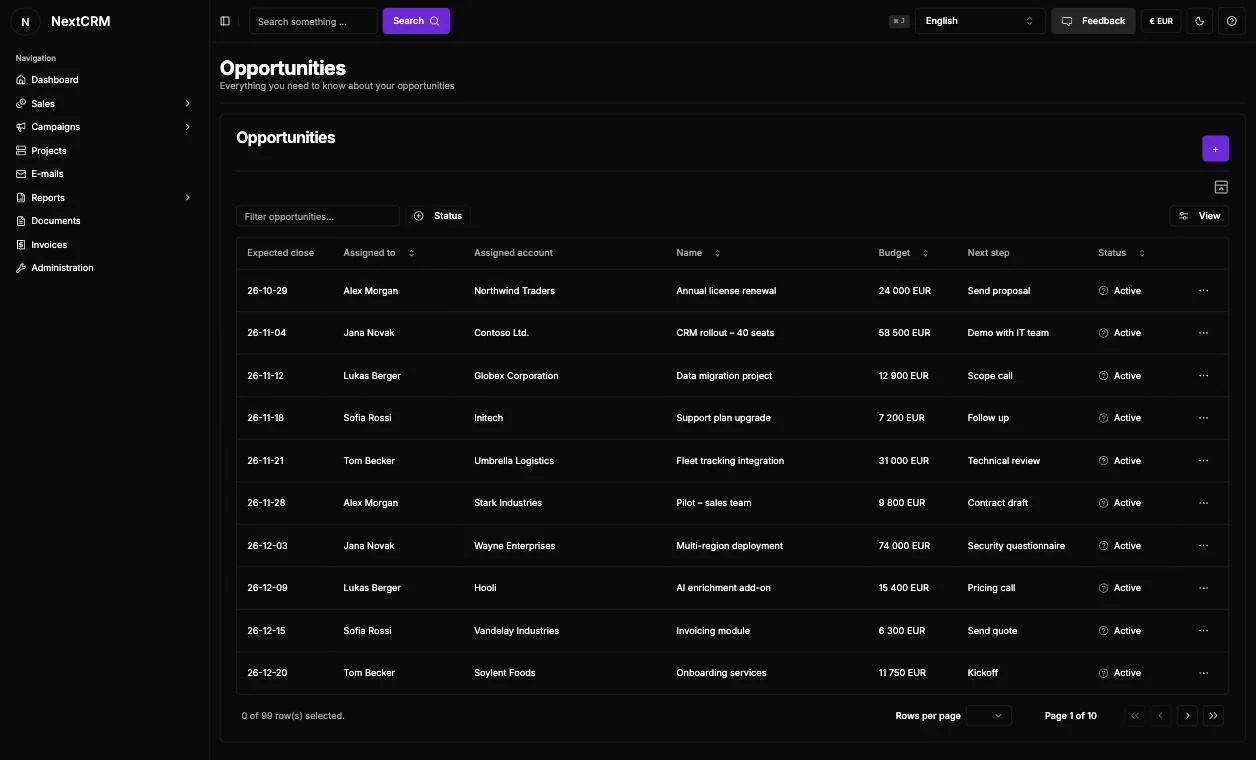This screenshot has width=1256, height=760.
Task: Jump to the last page arrow
Action: tap(1213, 716)
